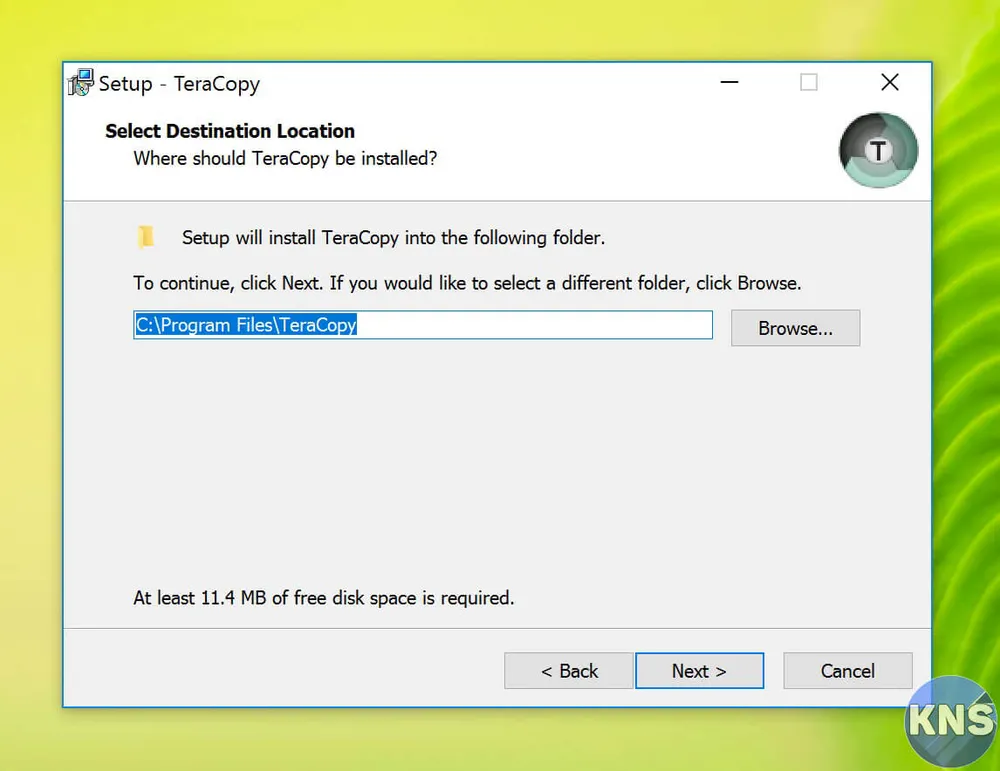Click the 'Setup - TeraCopy' window title

[179, 84]
